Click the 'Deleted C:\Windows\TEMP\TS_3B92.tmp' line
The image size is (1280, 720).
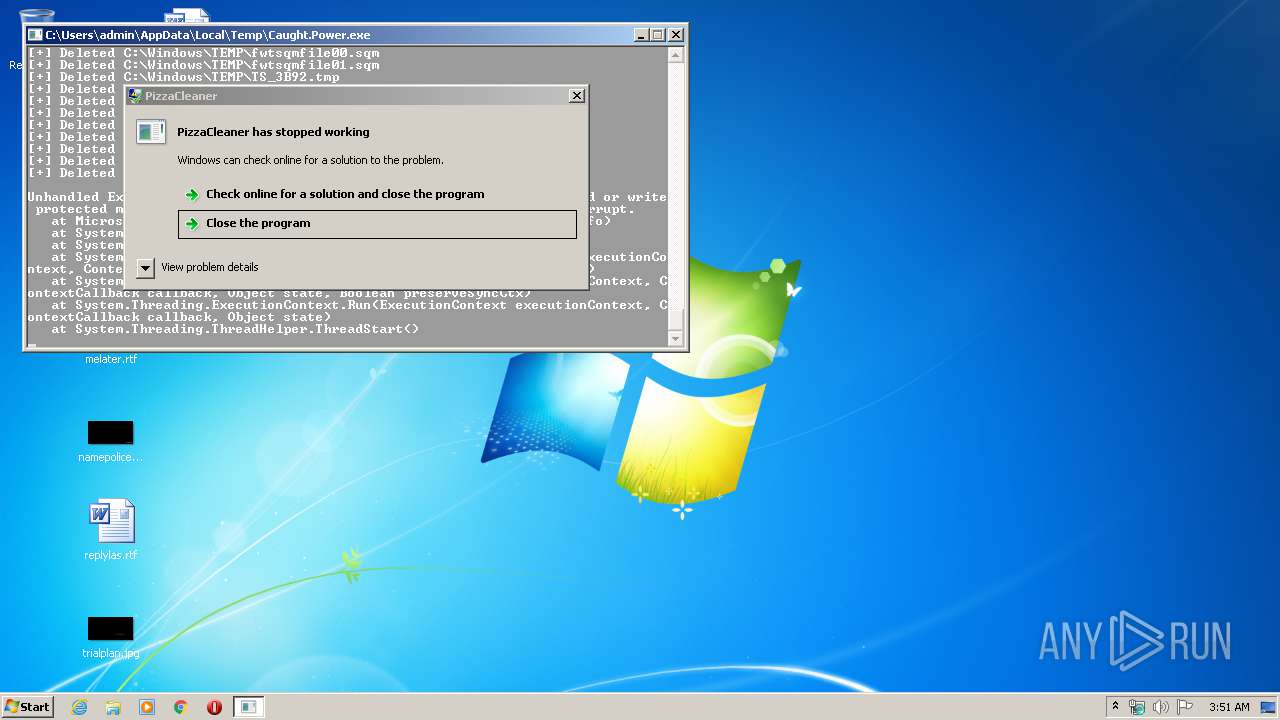pos(183,77)
